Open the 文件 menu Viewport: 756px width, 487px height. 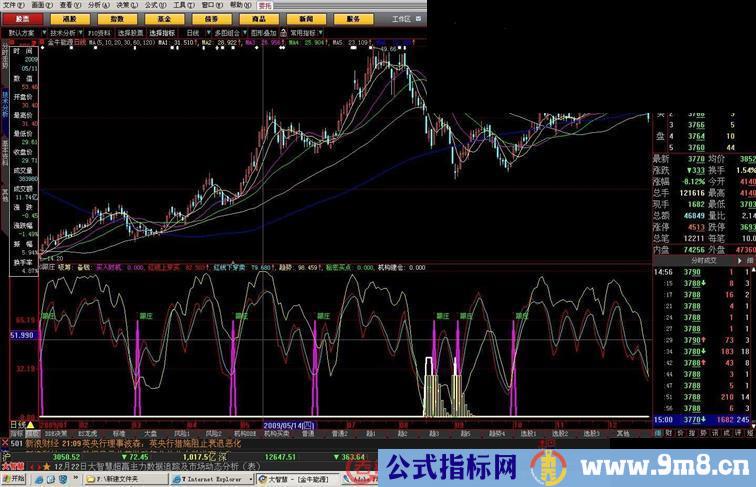coord(11,4)
